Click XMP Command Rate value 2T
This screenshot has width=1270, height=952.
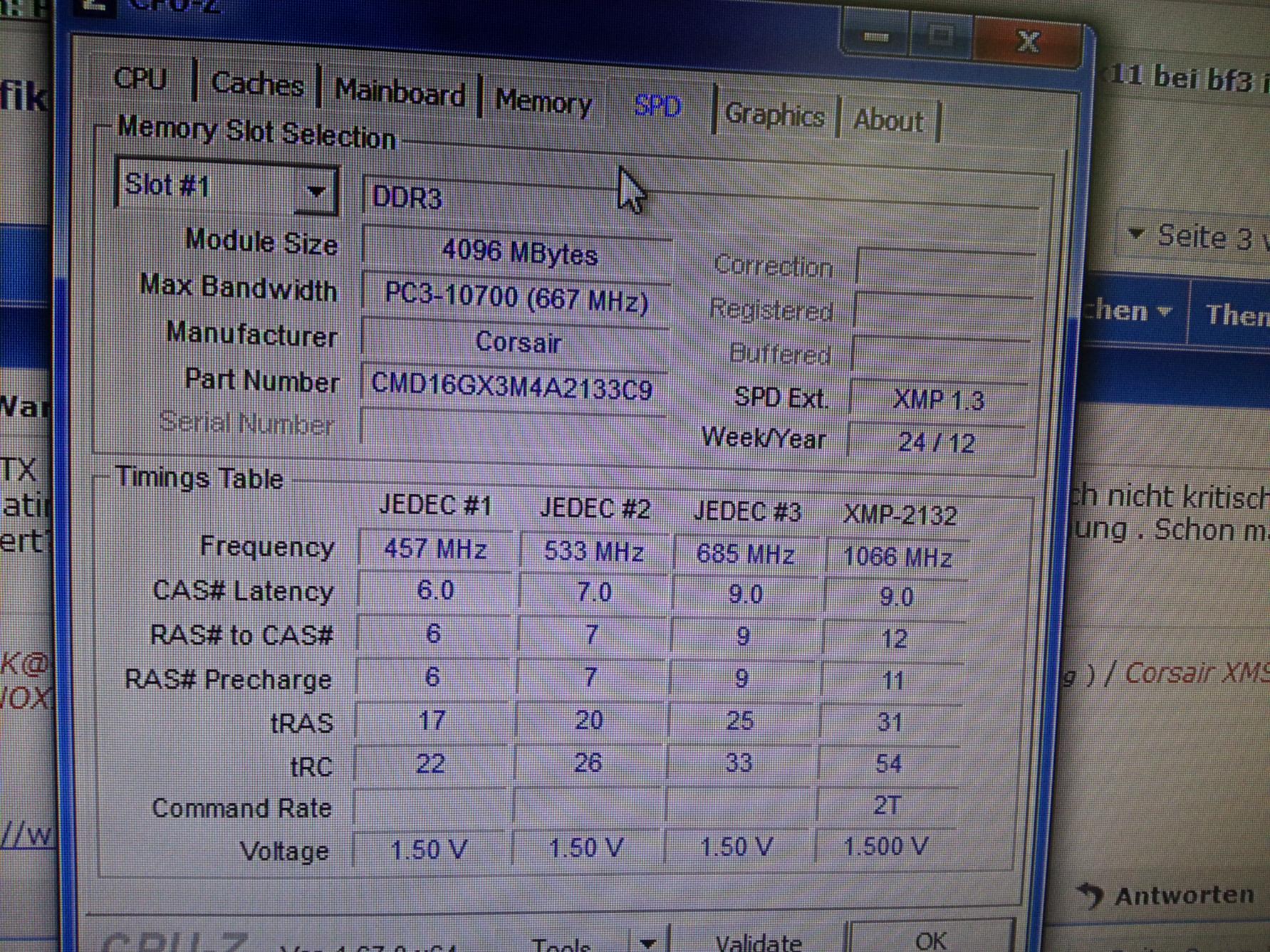click(x=886, y=805)
